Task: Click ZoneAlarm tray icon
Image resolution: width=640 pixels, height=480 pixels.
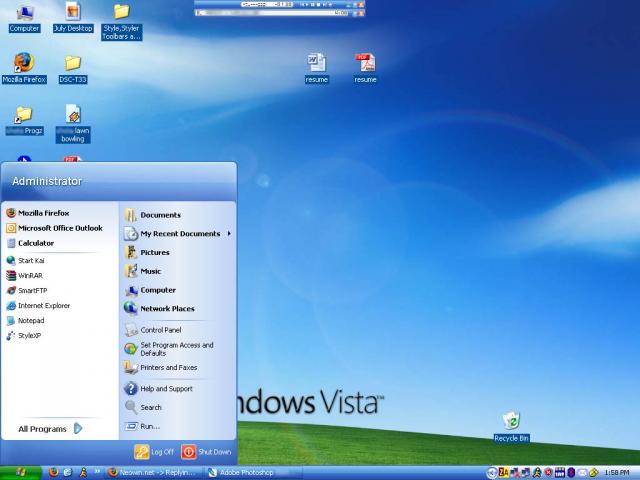Action: pos(503,472)
